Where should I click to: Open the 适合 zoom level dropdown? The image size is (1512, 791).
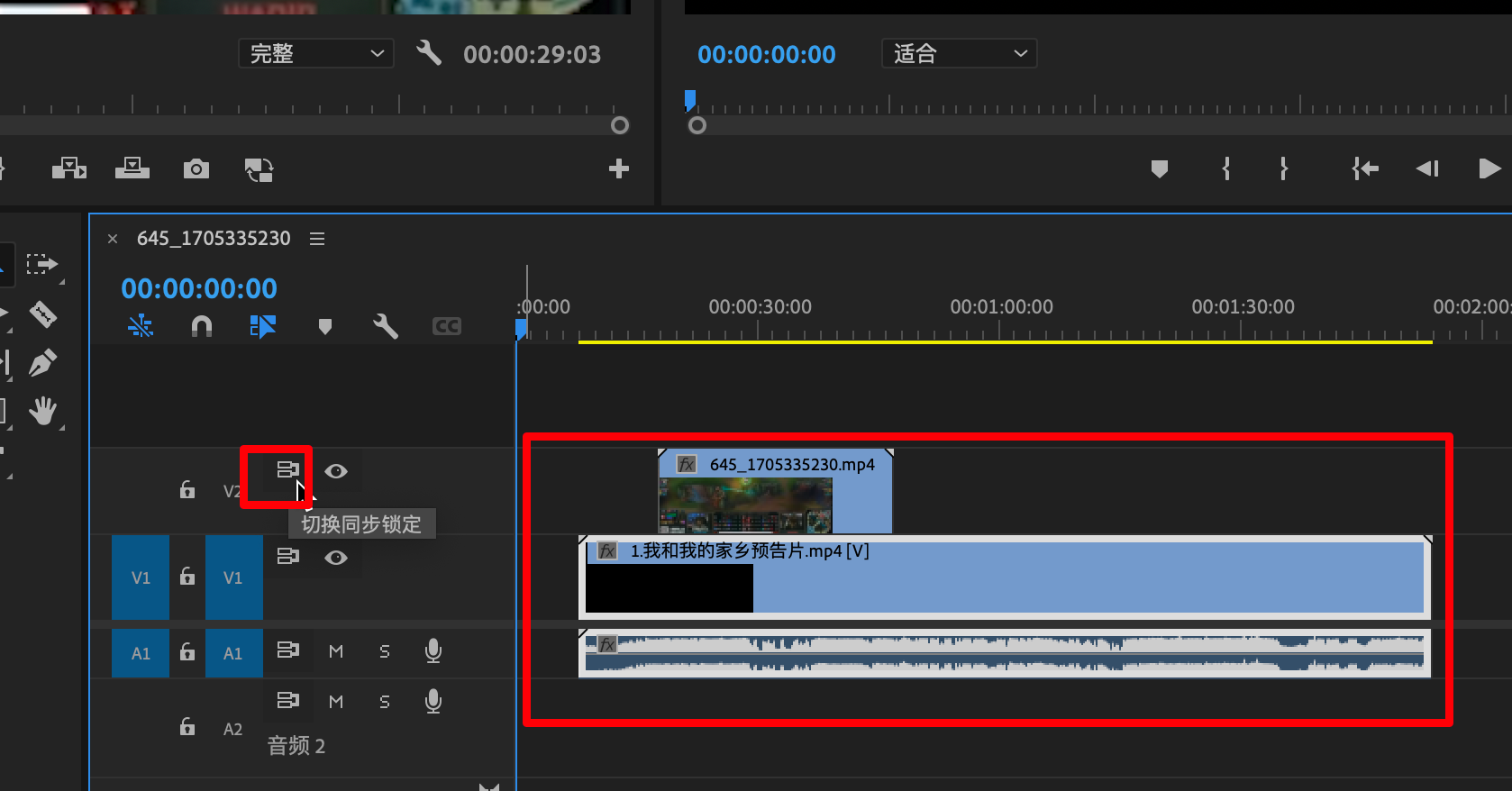point(959,54)
